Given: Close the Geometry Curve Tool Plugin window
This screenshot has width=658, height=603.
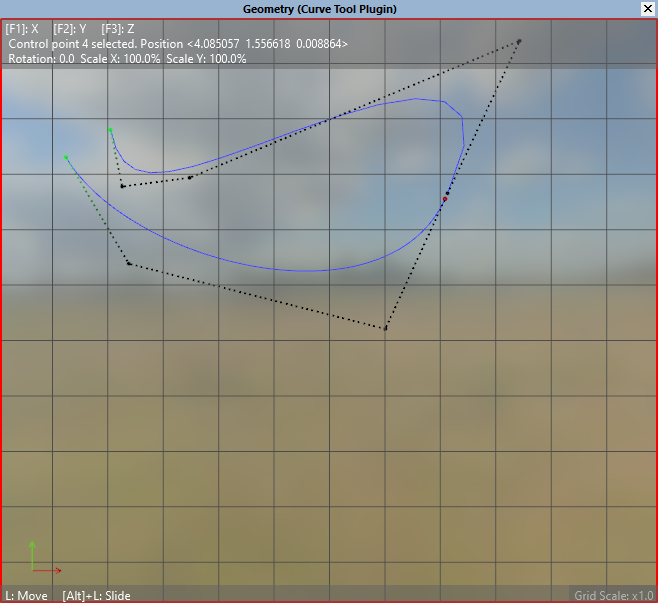Looking at the screenshot, I should [648, 9].
